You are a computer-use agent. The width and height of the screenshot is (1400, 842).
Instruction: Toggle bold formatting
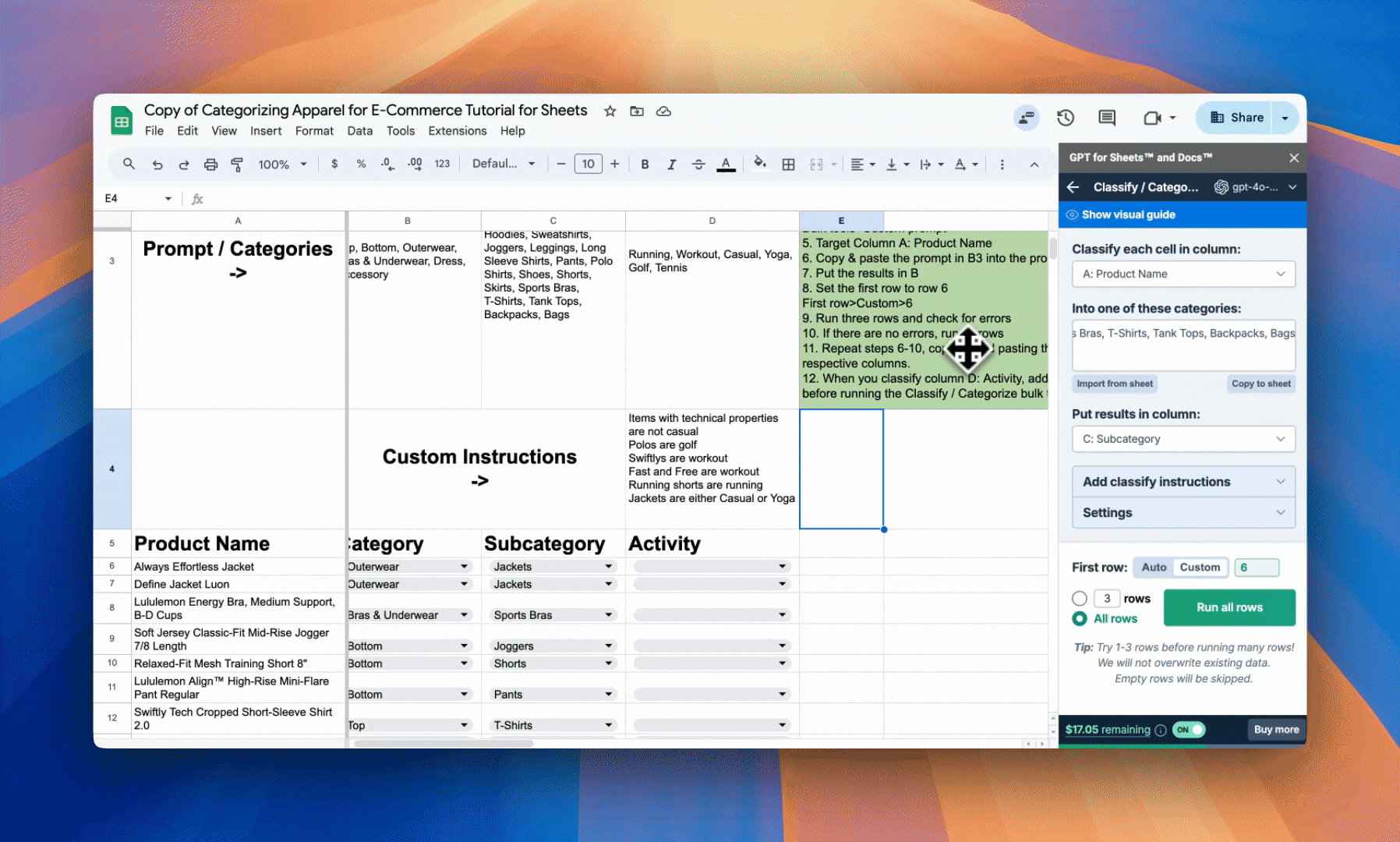[x=645, y=164]
